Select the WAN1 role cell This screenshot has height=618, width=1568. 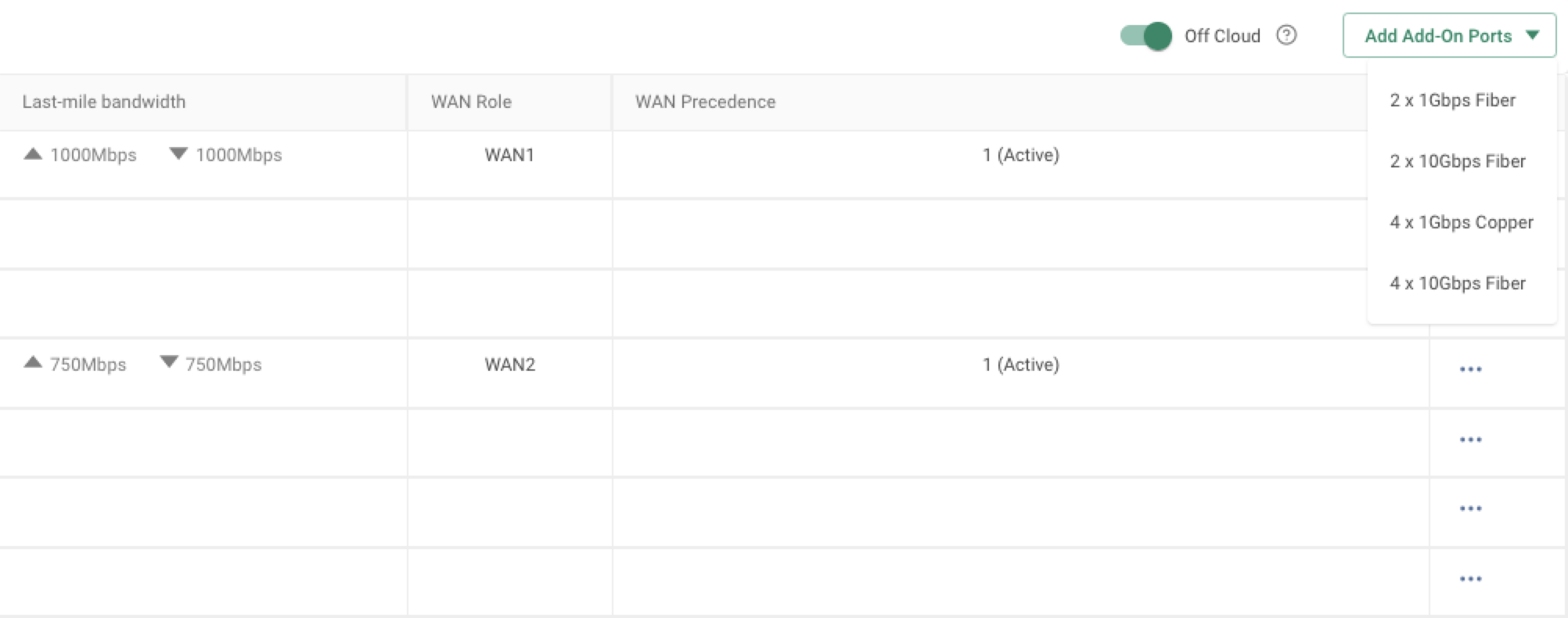click(x=509, y=155)
